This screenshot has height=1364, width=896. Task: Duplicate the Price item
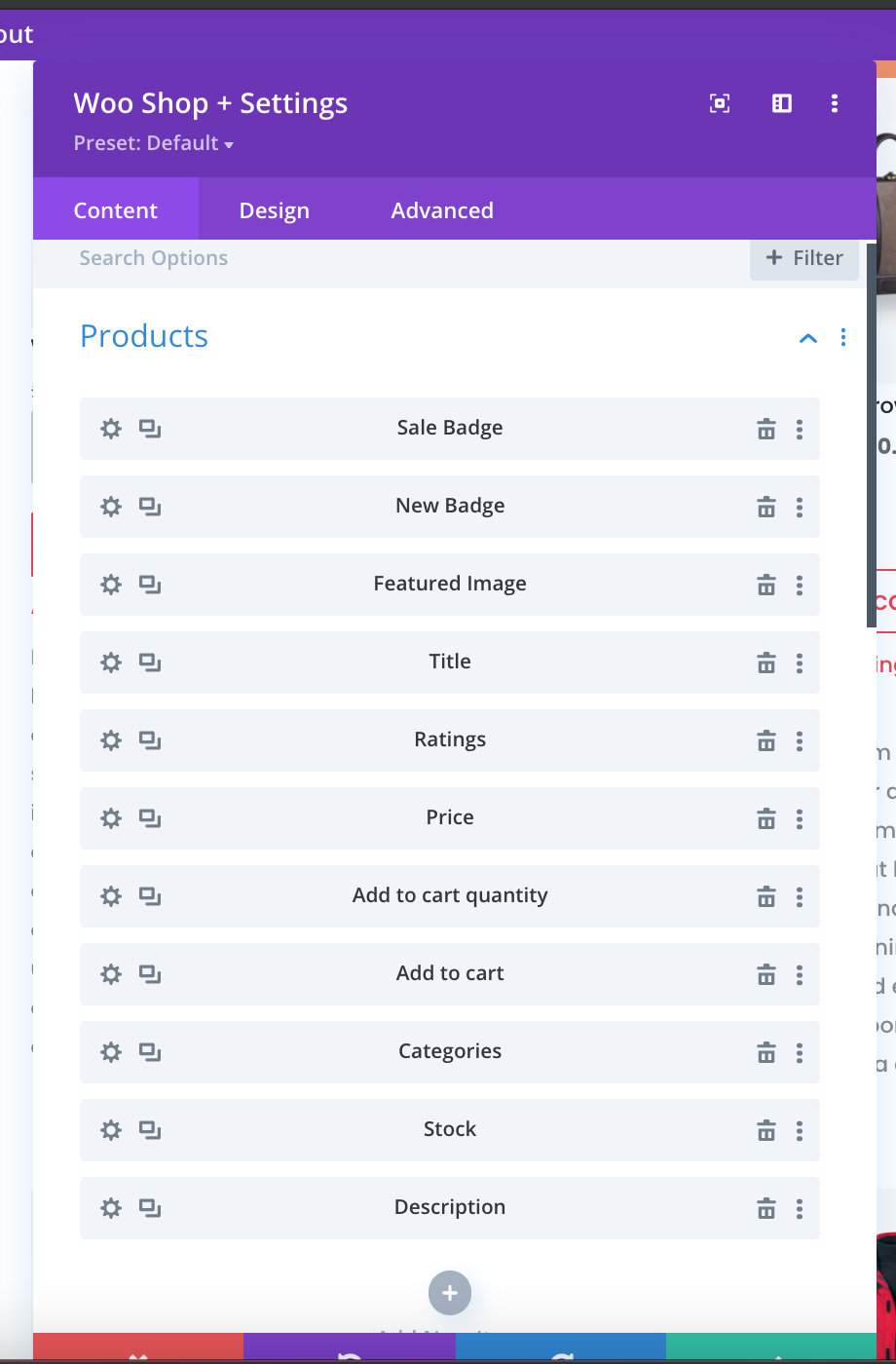click(x=149, y=818)
